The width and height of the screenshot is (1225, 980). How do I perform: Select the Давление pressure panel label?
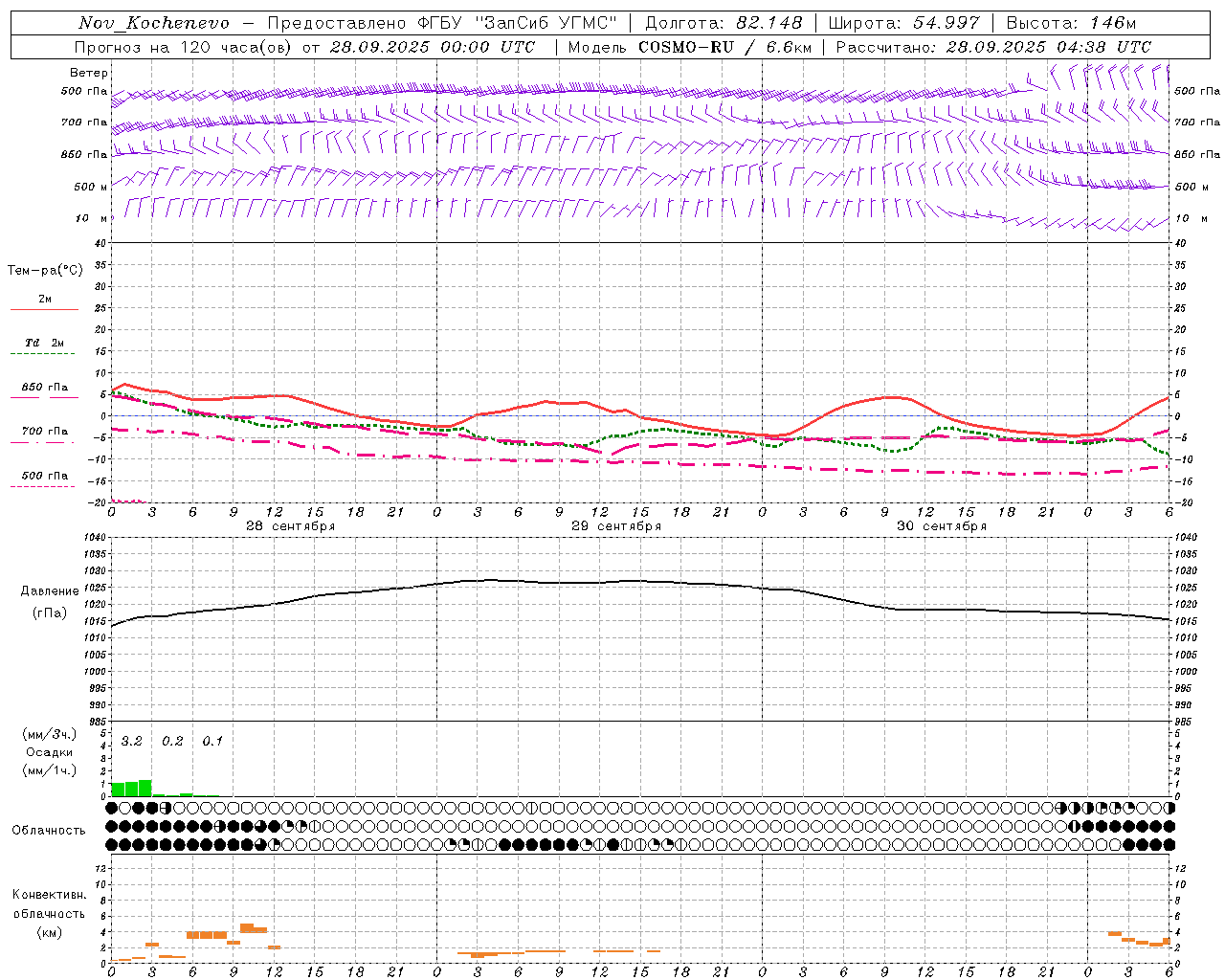click(x=50, y=591)
